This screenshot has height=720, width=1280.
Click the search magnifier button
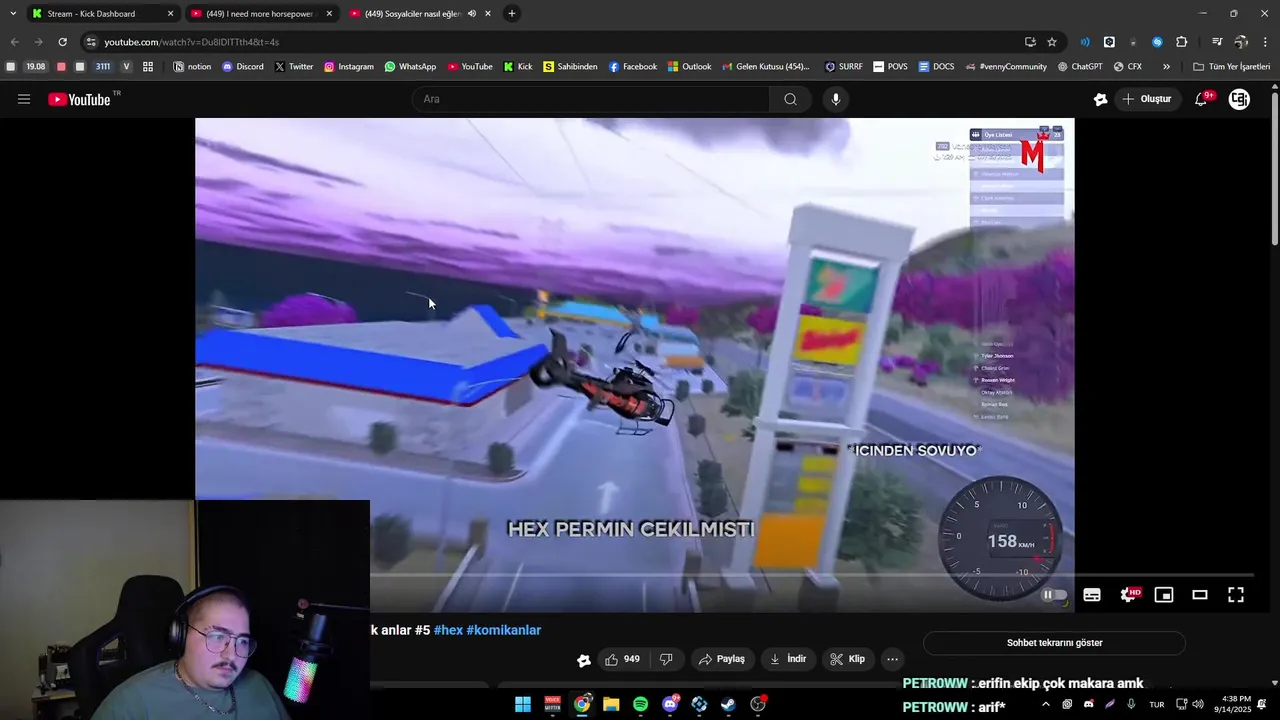click(790, 99)
